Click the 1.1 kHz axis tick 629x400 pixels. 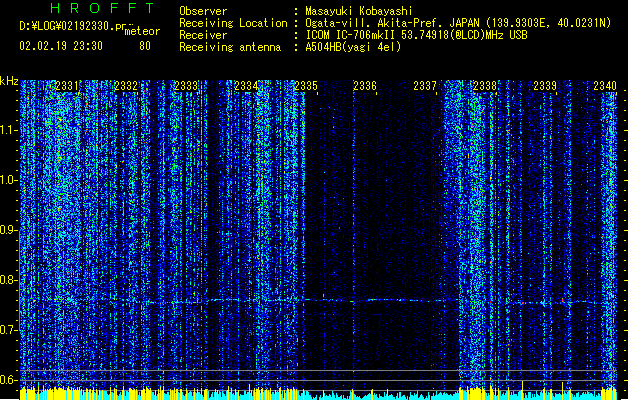click(8, 130)
